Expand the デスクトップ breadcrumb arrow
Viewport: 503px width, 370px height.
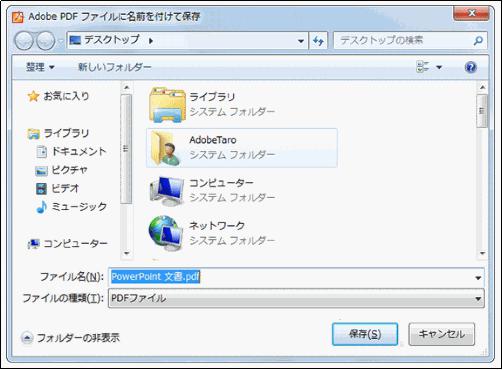(151, 41)
